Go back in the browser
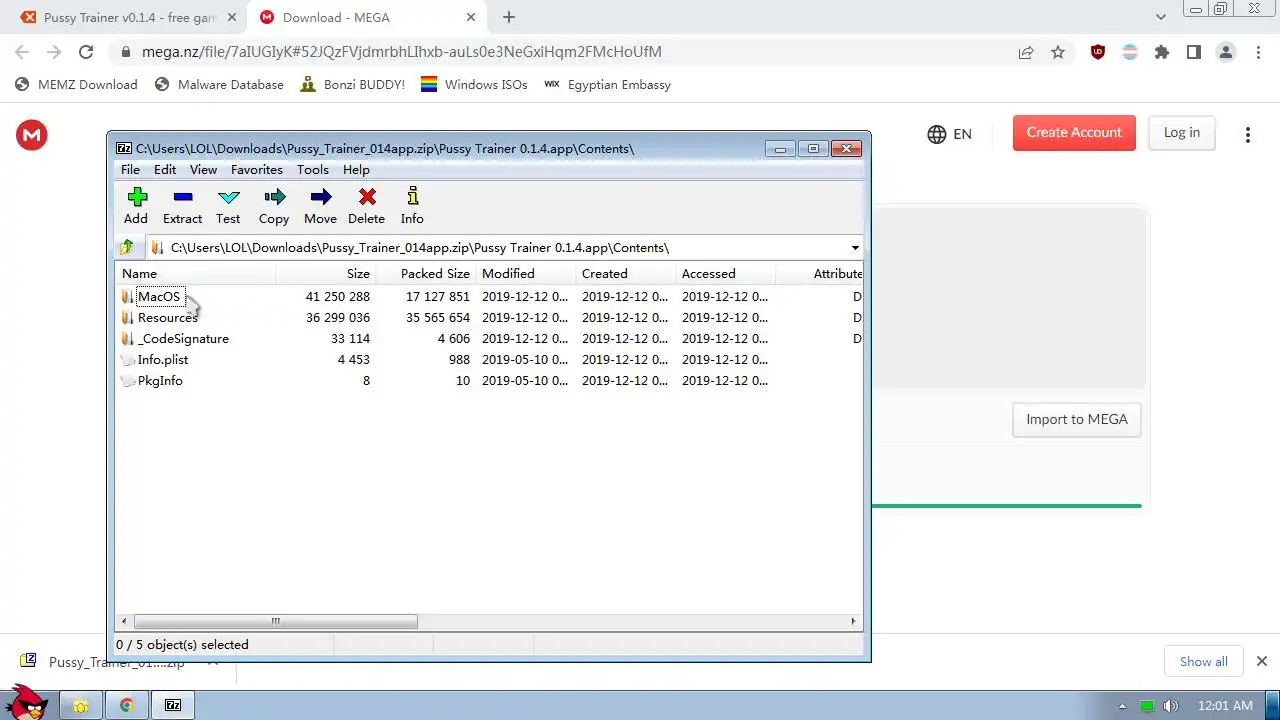Viewport: 1280px width, 720px height. 22,52
